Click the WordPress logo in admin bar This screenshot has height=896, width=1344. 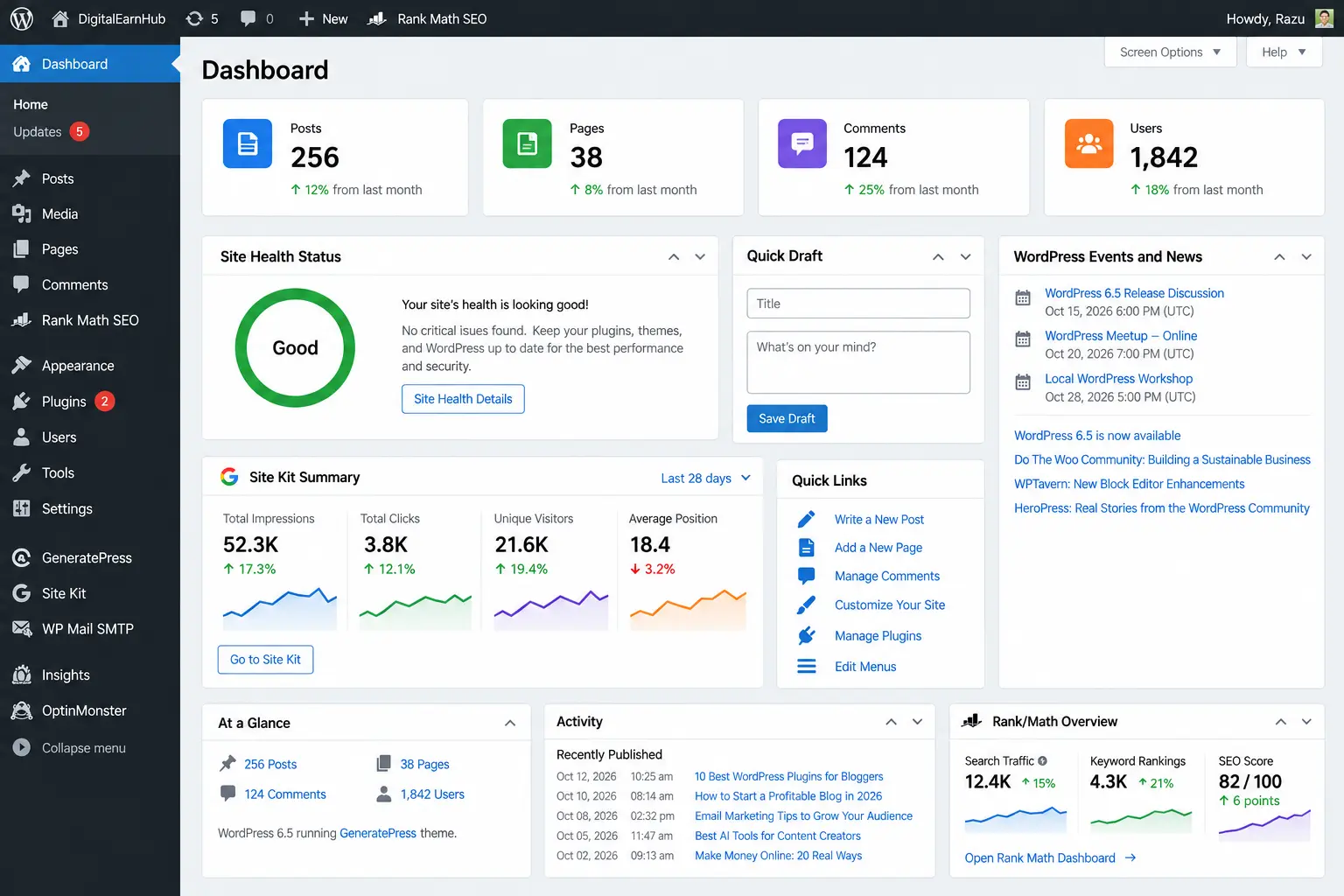pos(21,18)
